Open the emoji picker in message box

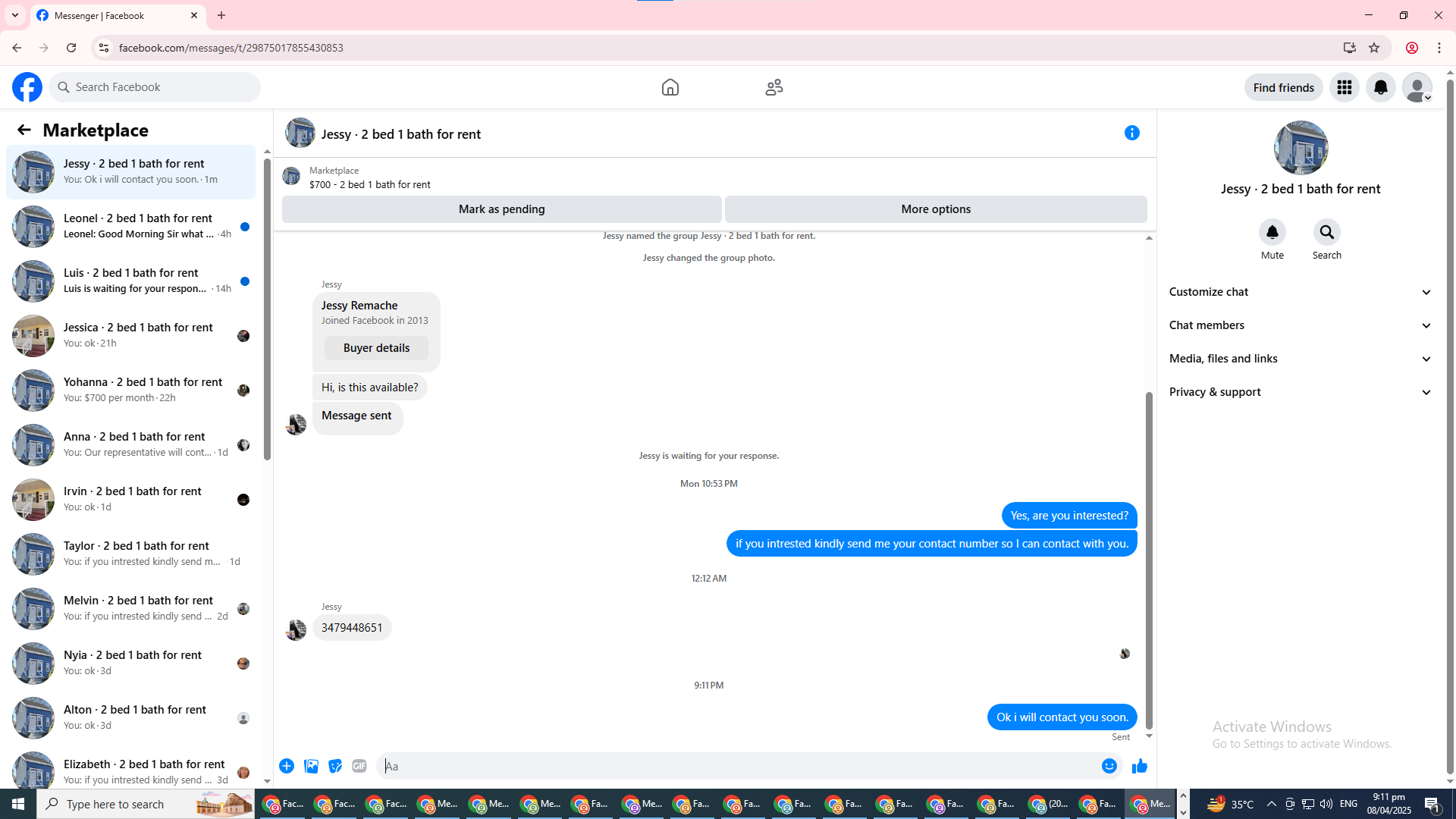pyautogui.click(x=1109, y=767)
